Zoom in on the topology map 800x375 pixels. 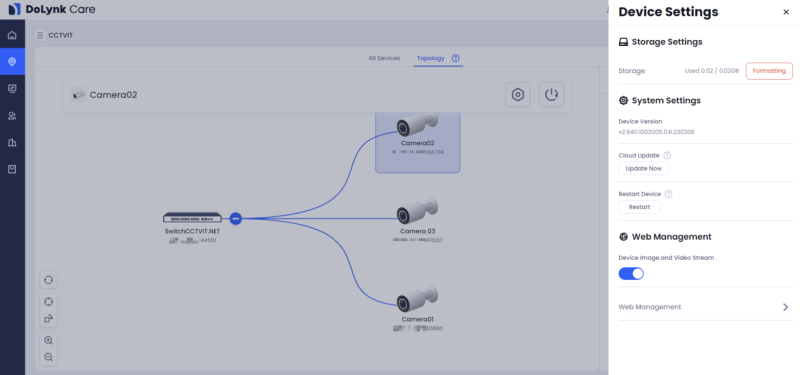pyautogui.click(x=48, y=340)
